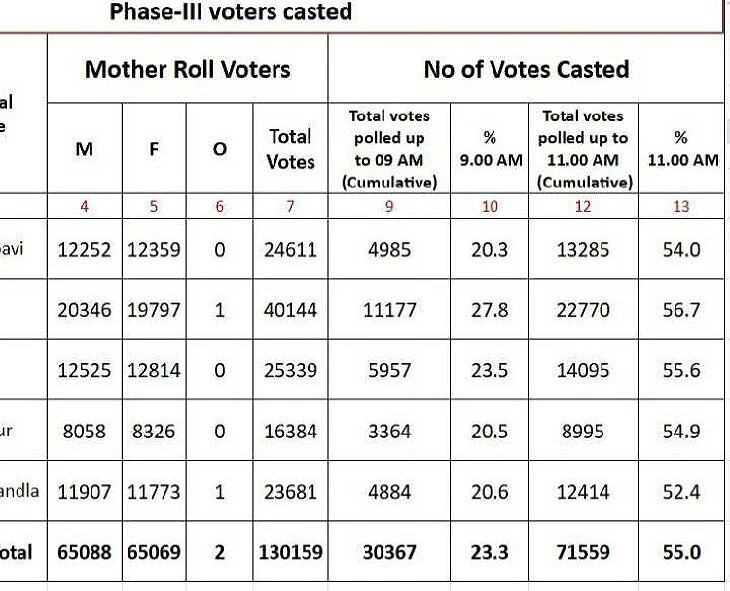
Task: Select the total cell showing 71559
Action: 583,552
